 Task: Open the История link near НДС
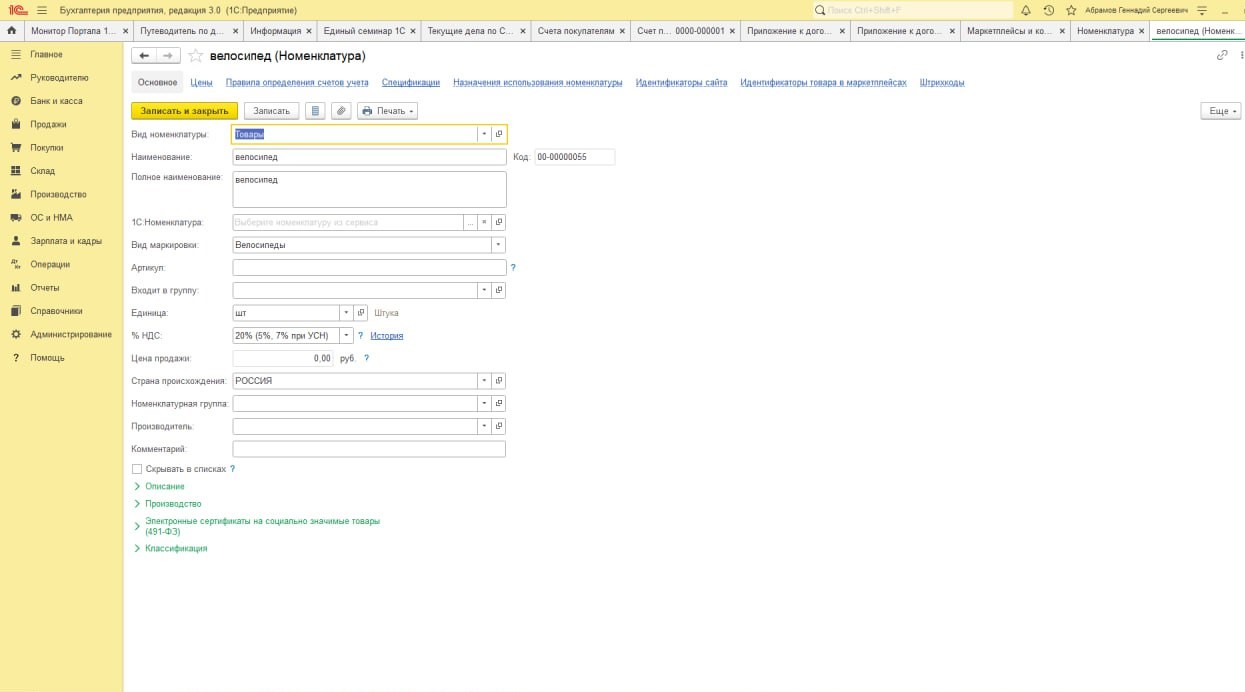point(386,336)
